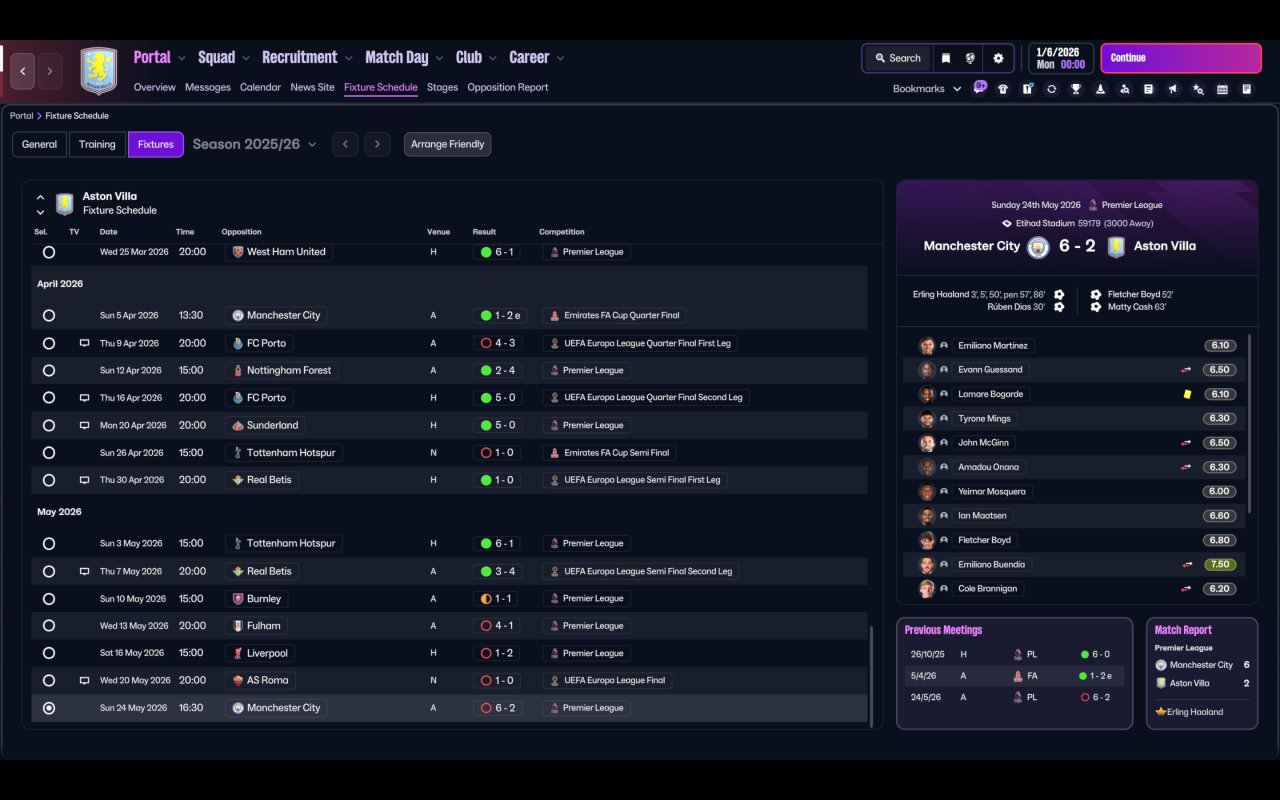
Task: Click the Search button
Action: pyautogui.click(x=897, y=58)
